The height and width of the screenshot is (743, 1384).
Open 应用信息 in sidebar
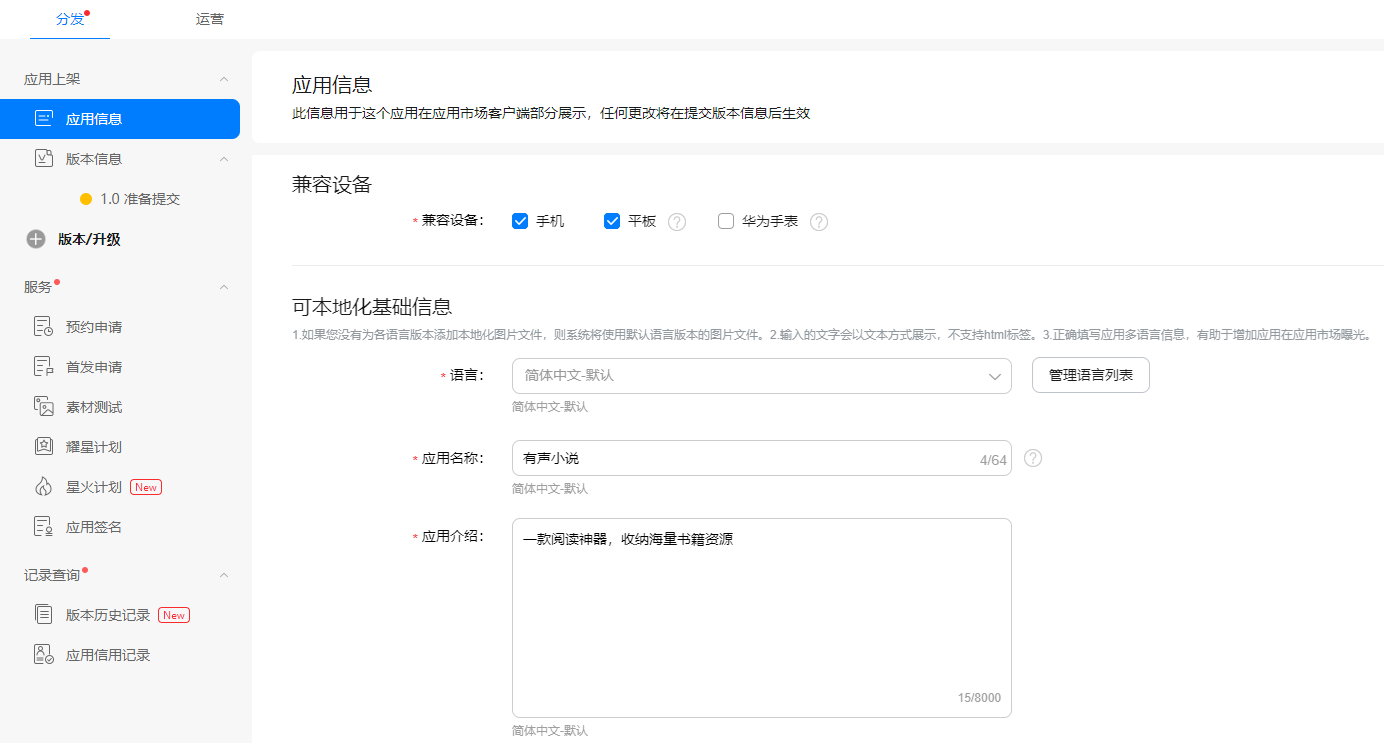click(x=120, y=119)
